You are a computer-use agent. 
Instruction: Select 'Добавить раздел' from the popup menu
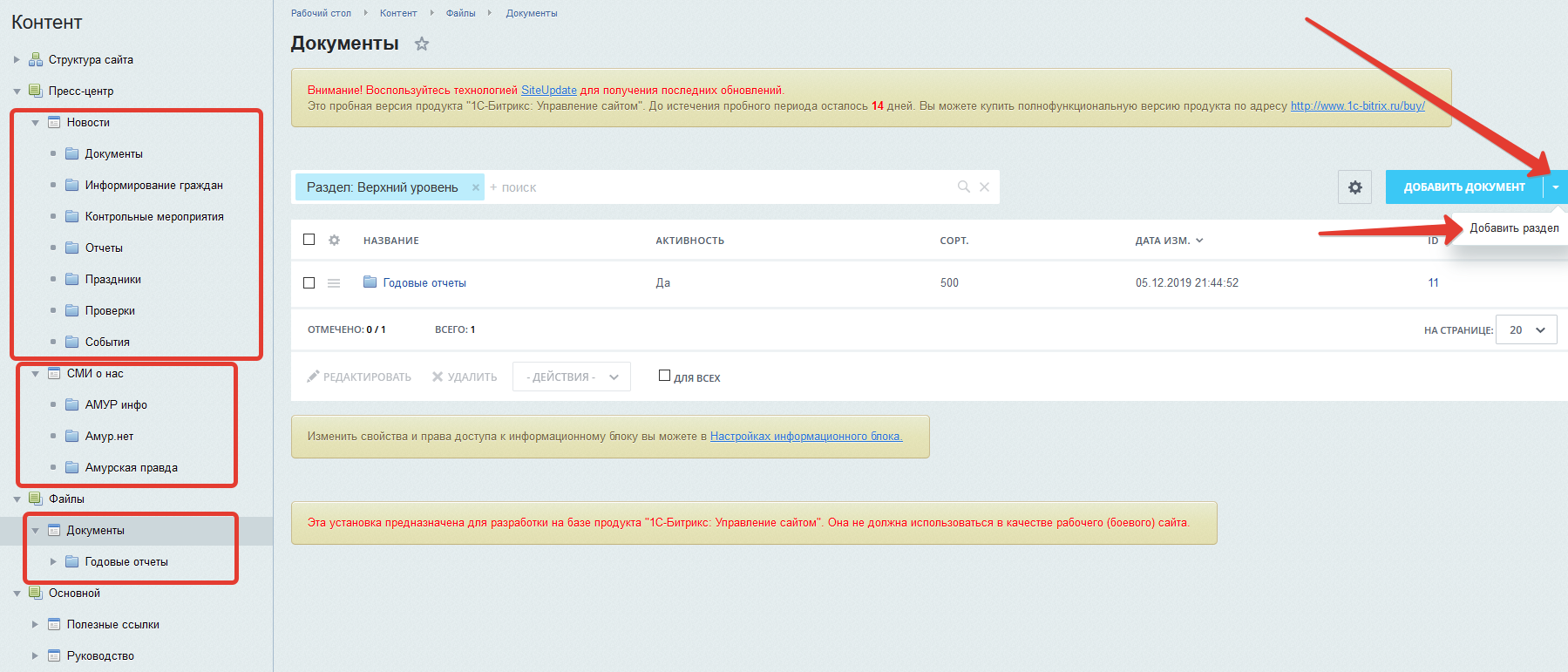click(1514, 228)
